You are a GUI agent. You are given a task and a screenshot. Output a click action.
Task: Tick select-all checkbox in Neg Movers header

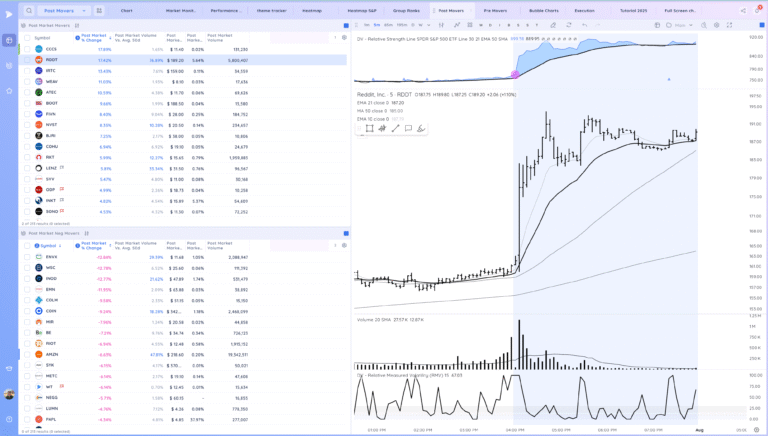point(27,245)
